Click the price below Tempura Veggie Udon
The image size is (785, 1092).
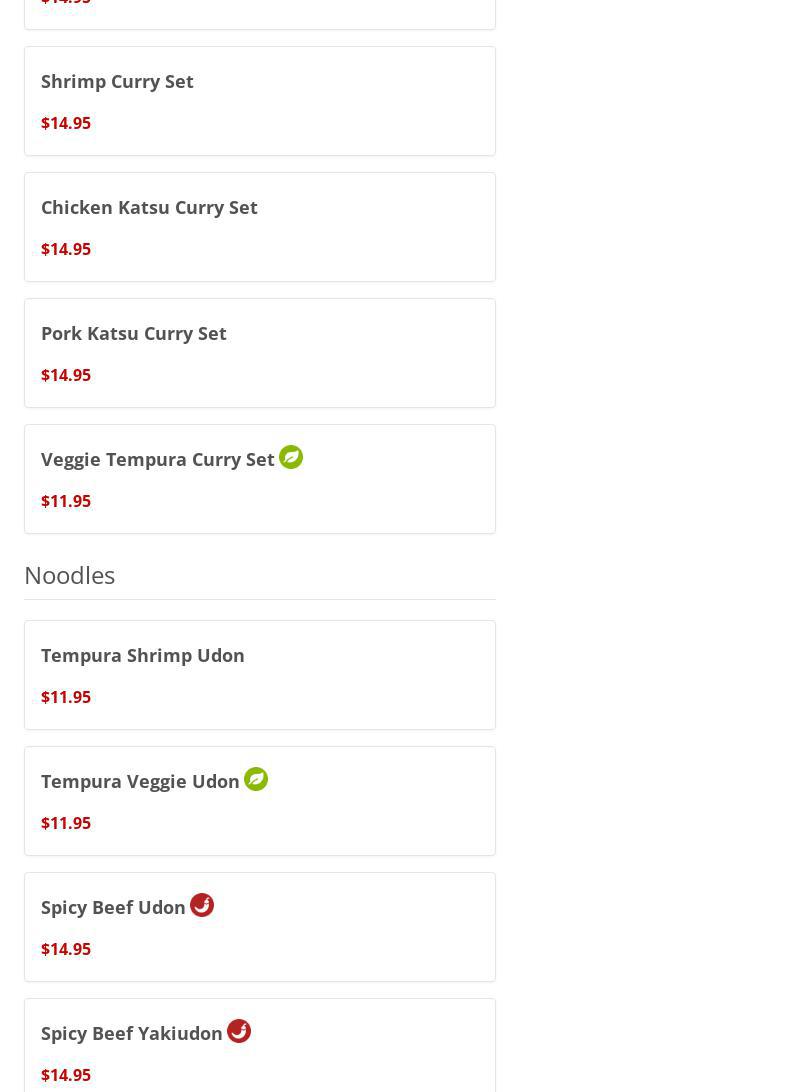click(66, 823)
